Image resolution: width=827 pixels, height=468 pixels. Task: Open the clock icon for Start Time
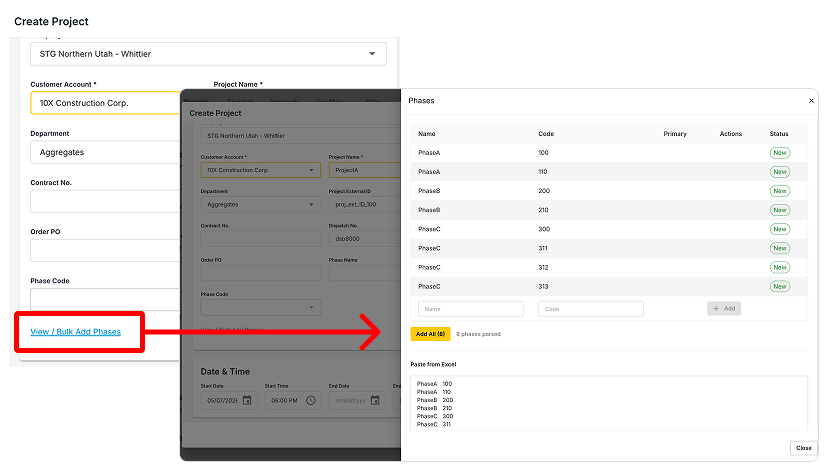pos(311,400)
